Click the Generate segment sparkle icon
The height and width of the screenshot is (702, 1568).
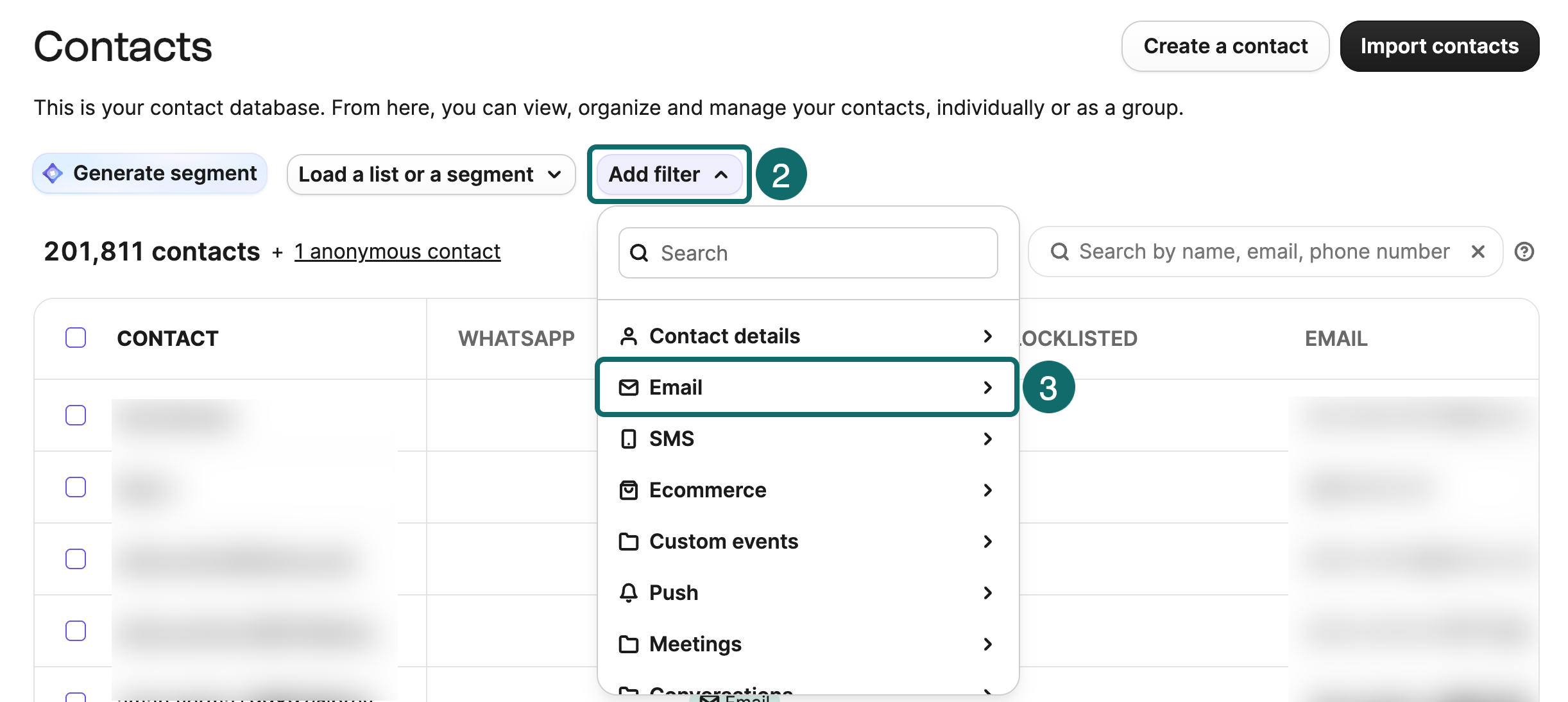(53, 173)
